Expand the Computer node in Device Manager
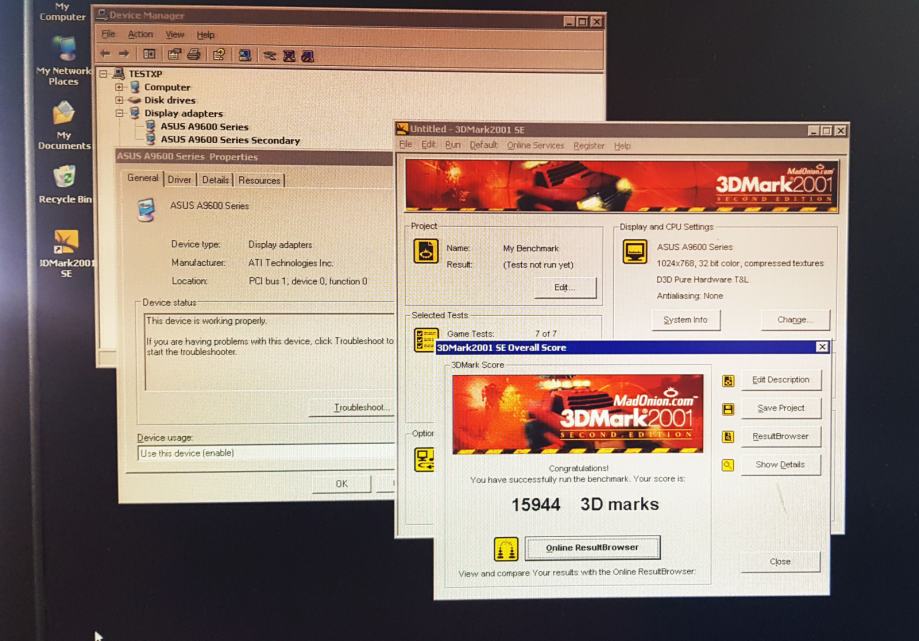The width and height of the screenshot is (919, 641). click(120, 87)
